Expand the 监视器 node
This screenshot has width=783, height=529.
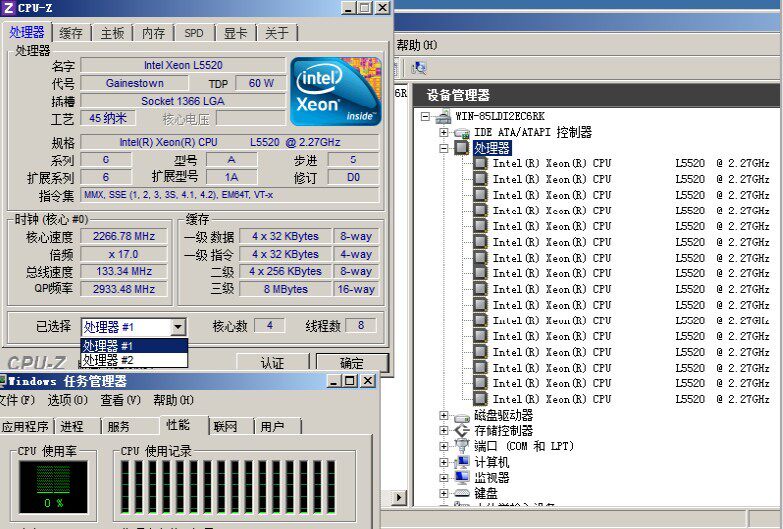[443, 478]
